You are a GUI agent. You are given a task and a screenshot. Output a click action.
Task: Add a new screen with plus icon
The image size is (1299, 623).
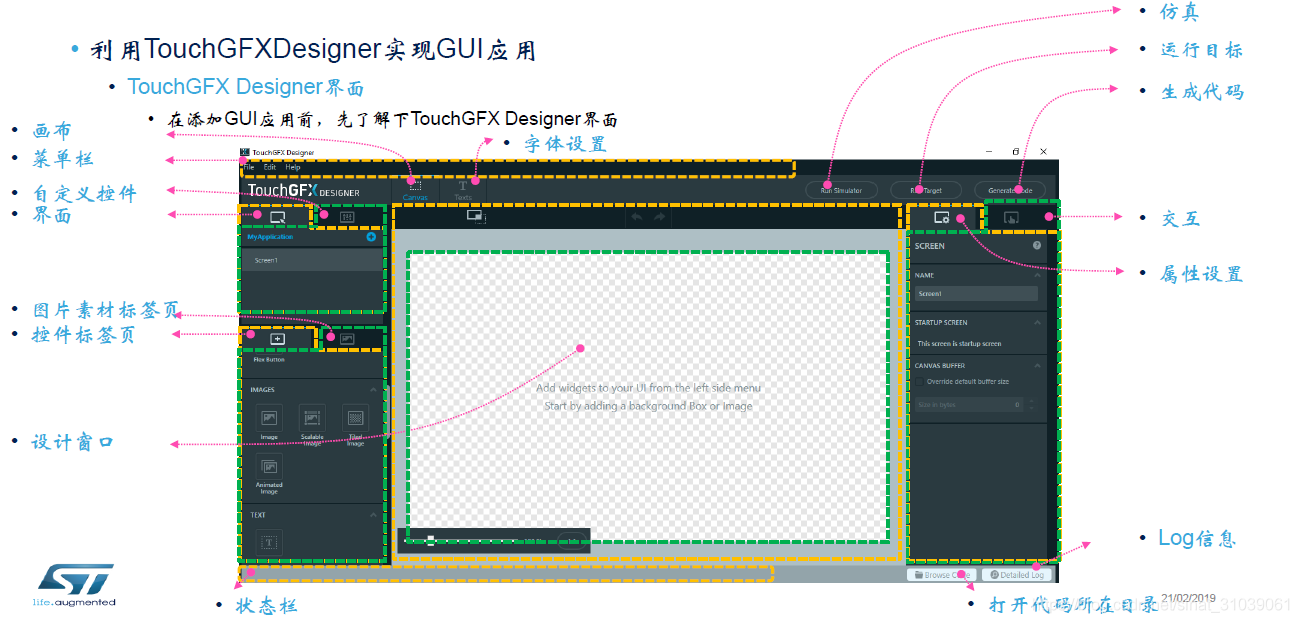point(371,237)
